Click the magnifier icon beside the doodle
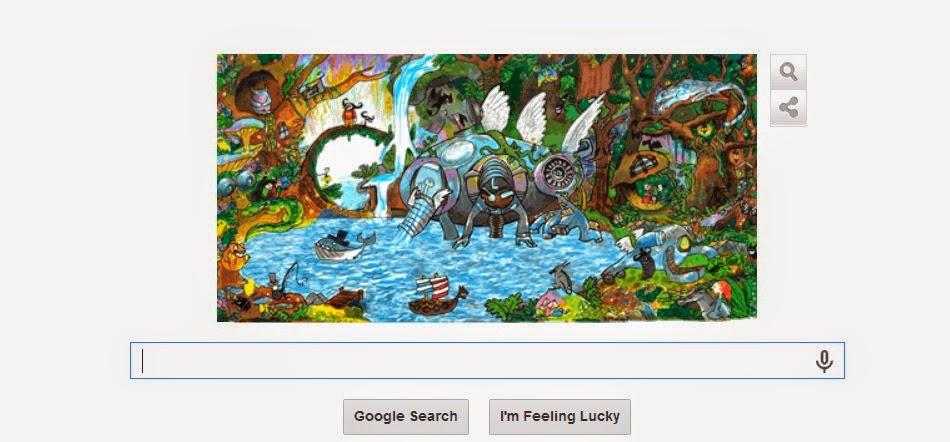This screenshot has width=950, height=442. 788,72
